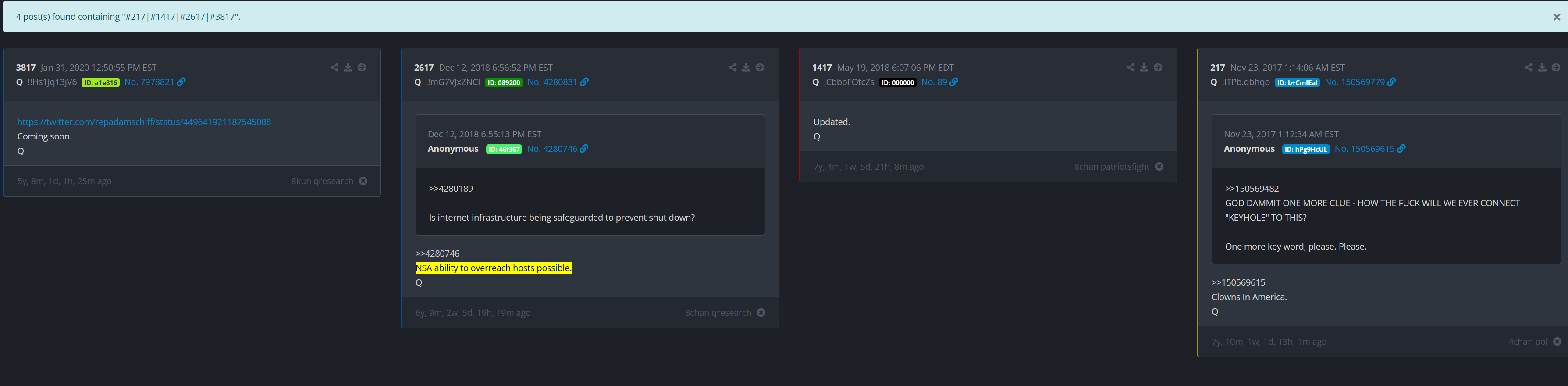Click highlighted text about NSA overreach
The image size is (1568, 386).
[x=493, y=268]
